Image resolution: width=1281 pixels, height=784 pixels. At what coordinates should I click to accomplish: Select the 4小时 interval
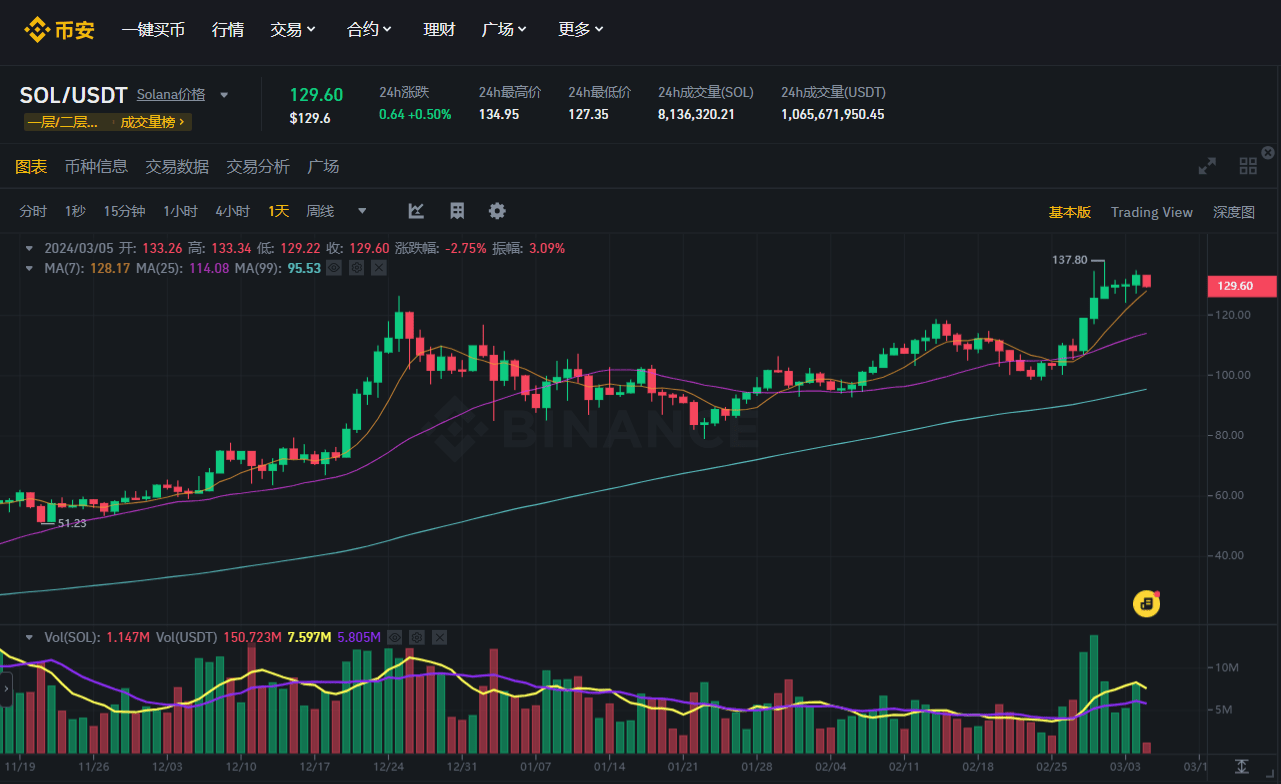click(x=232, y=211)
